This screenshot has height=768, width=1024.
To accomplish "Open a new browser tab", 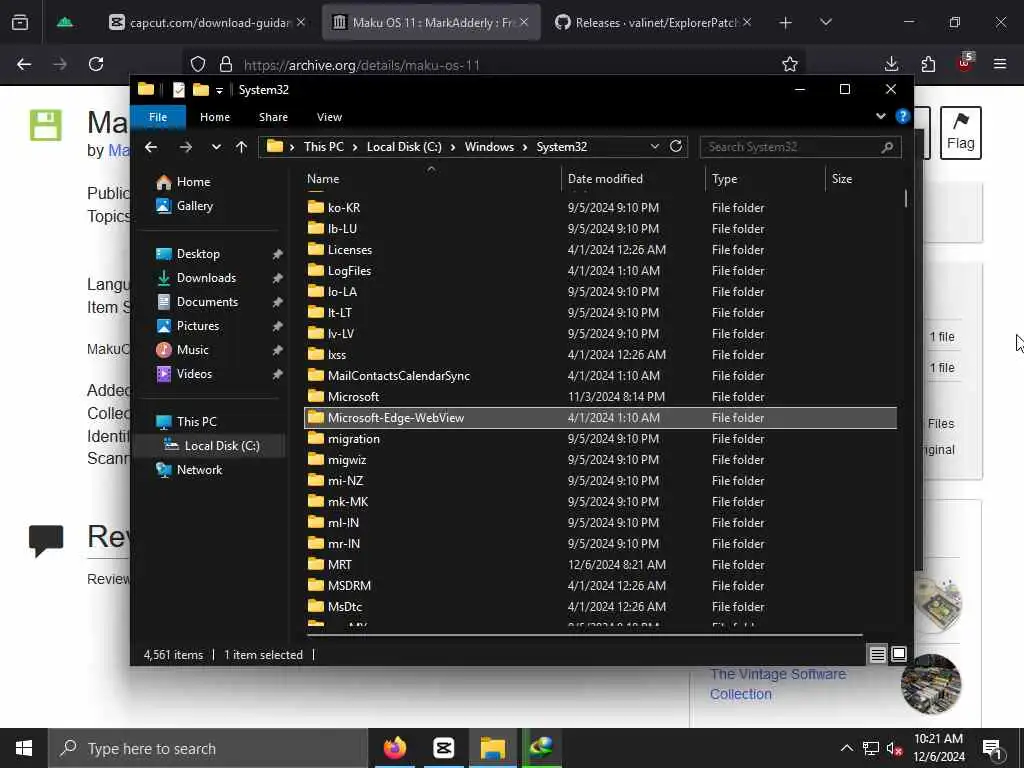I will click(x=786, y=23).
